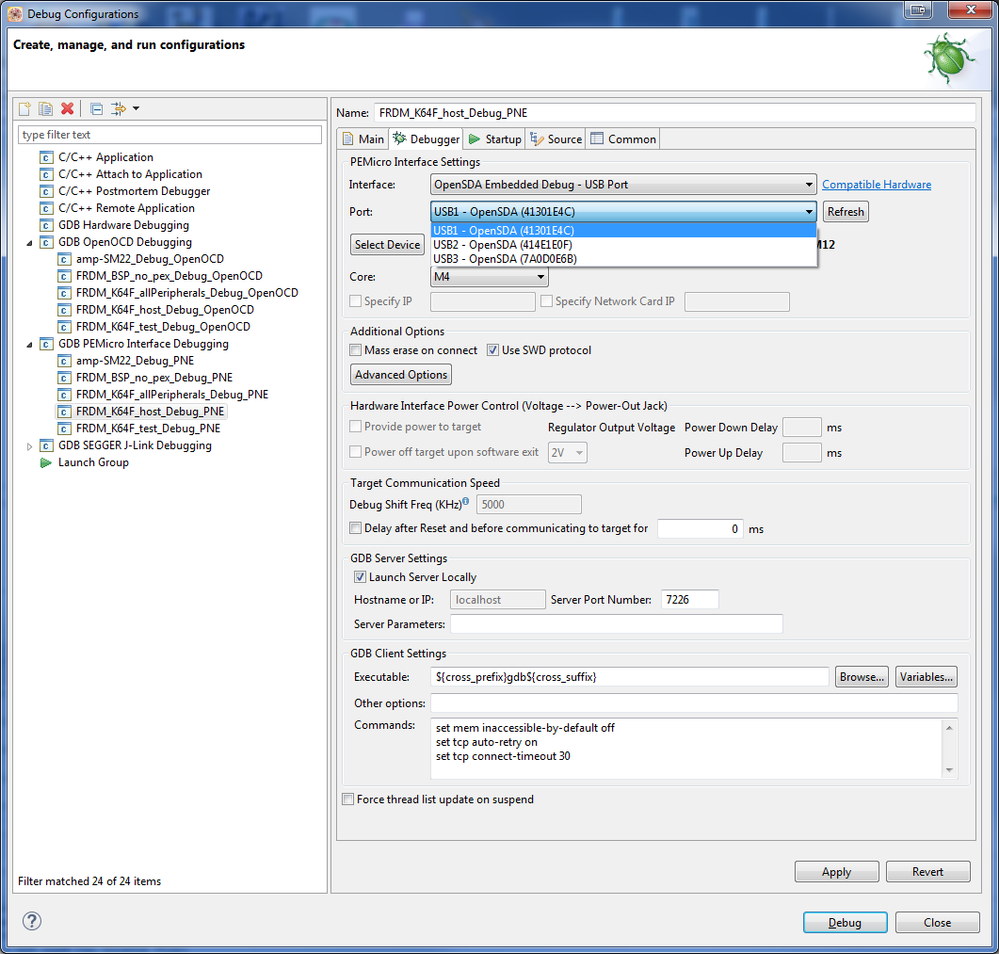The height and width of the screenshot is (954, 999).
Task: Click the Refresh ports button
Action: (x=845, y=212)
